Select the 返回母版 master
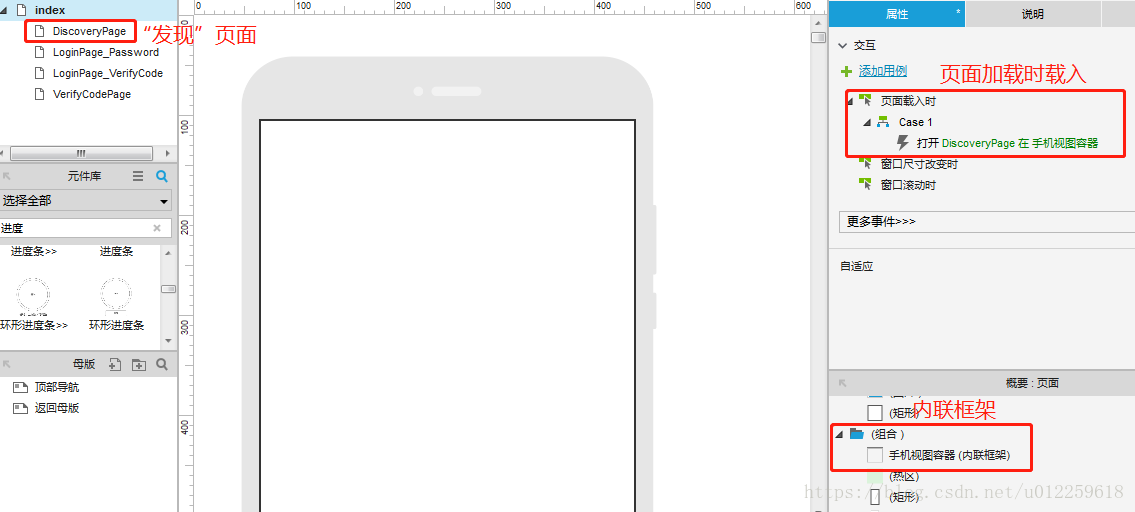This screenshot has height=512, width=1135. (56, 408)
